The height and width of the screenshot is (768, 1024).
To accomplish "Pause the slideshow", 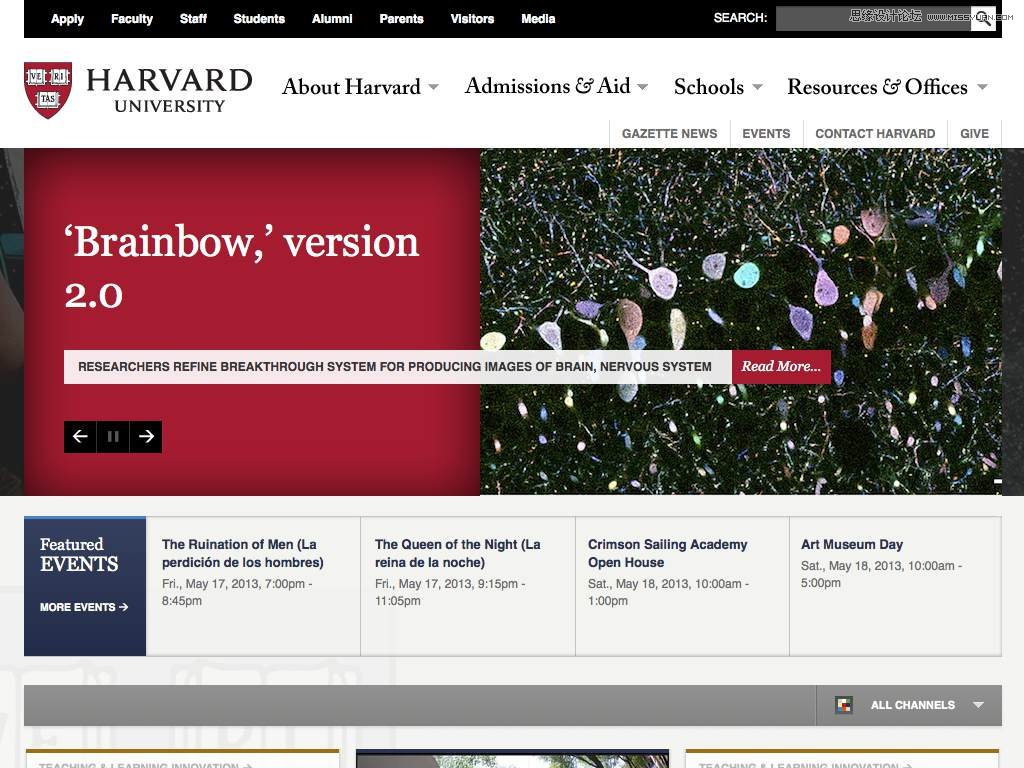I will click(x=113, y=436).
